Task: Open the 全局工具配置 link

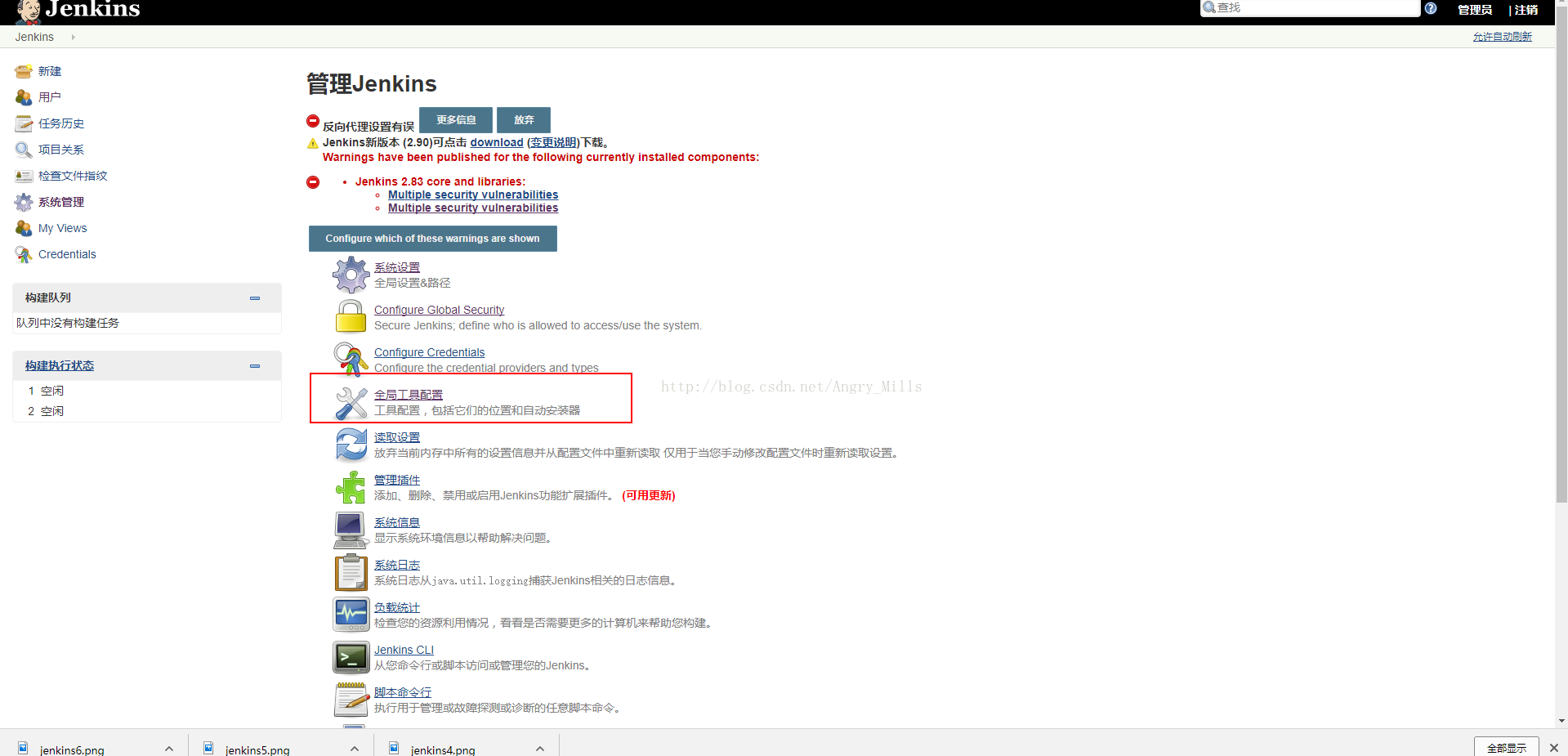Action: tap(409, 395)
